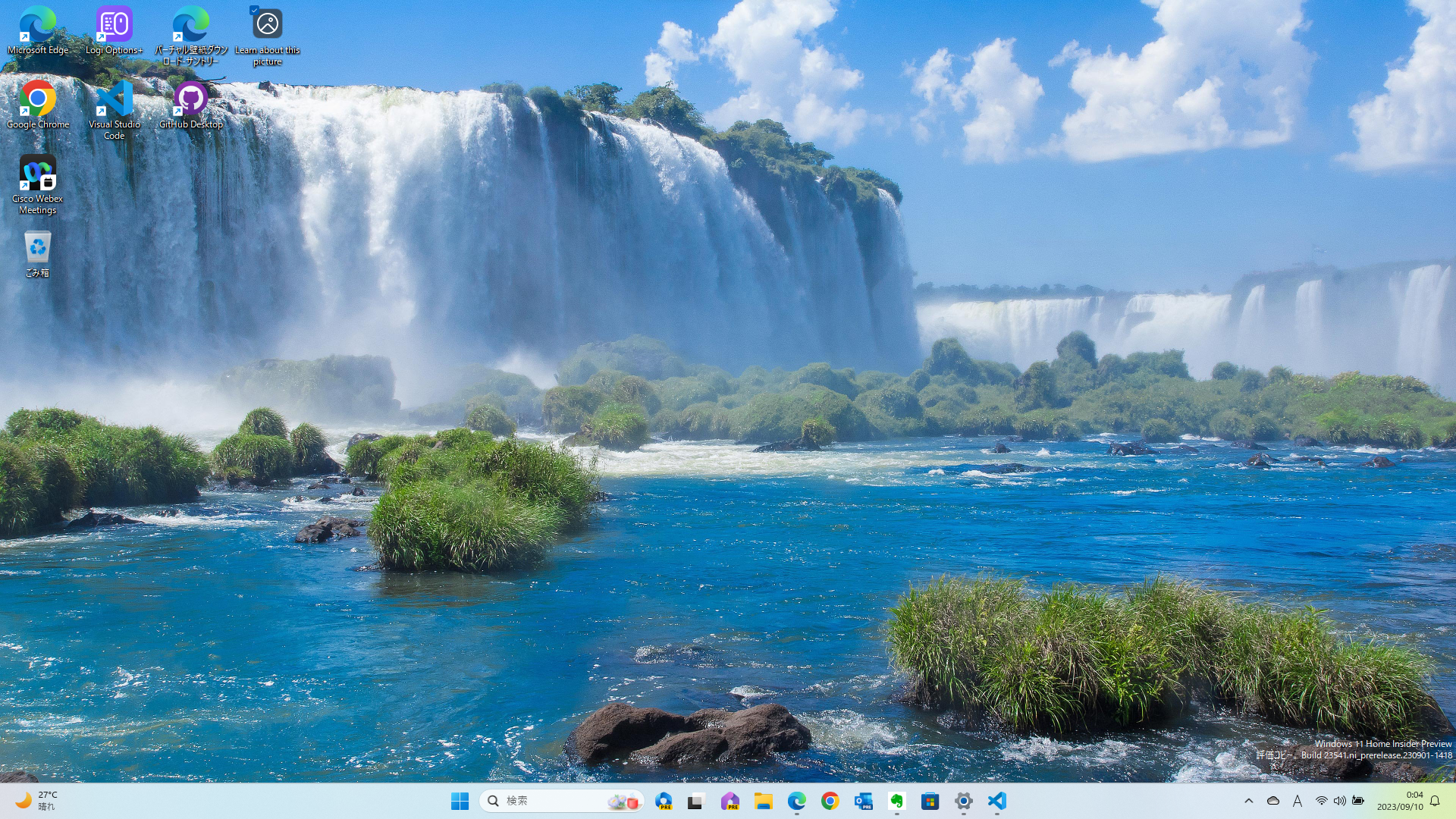This screenshot has width=1456, height=819.
Task: Select the Learn about this picture icon
Action: [267, 36]
